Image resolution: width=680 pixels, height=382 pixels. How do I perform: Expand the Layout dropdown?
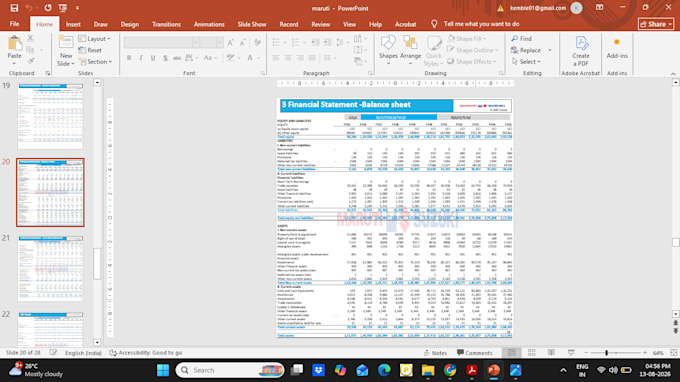pyautogui.click(x=94, y=39)
